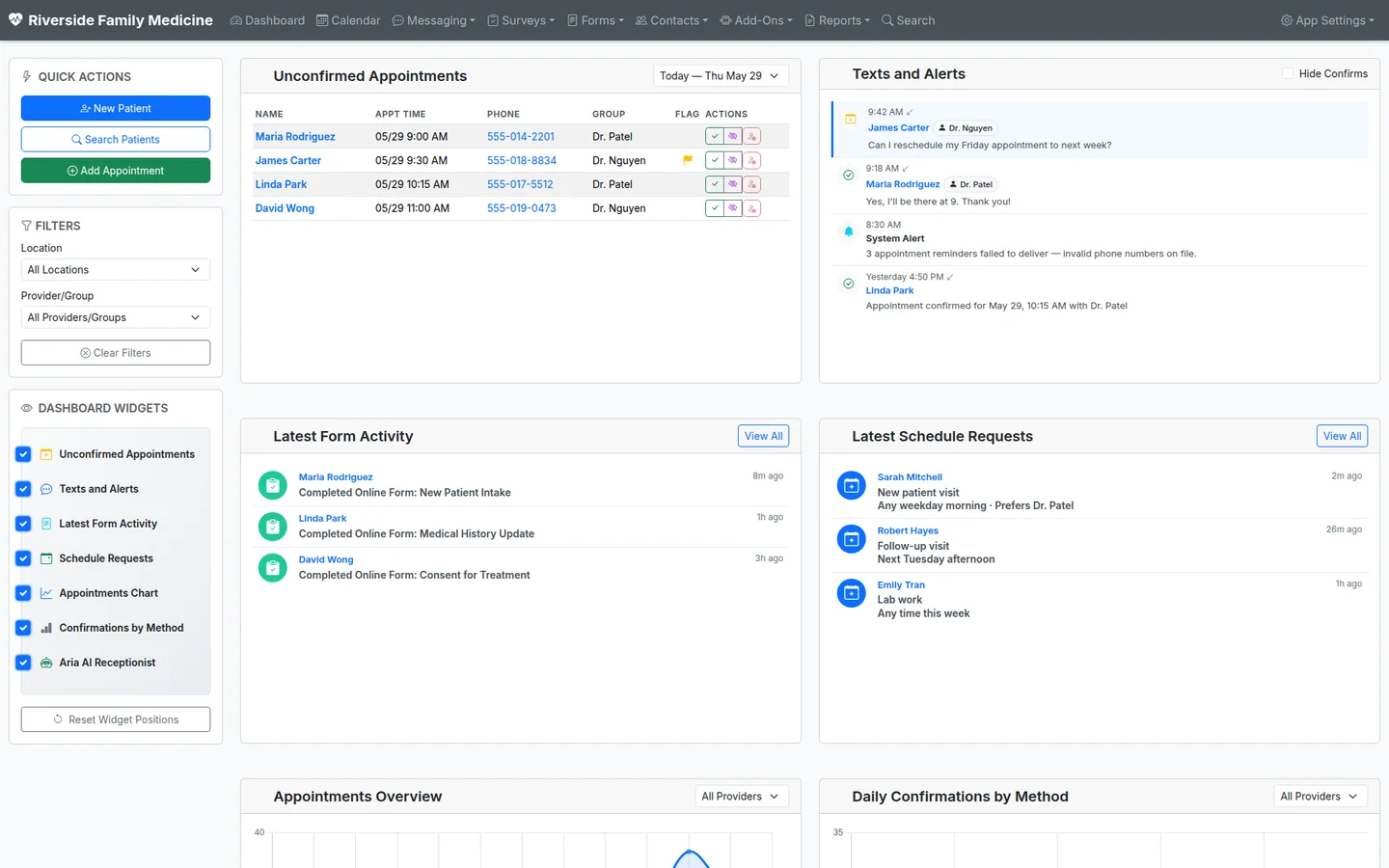This screenshot has width=1389, height=868.
Task: Open the Appointments Overview All Providers dropdown
Action: click(x=742, y=797)
